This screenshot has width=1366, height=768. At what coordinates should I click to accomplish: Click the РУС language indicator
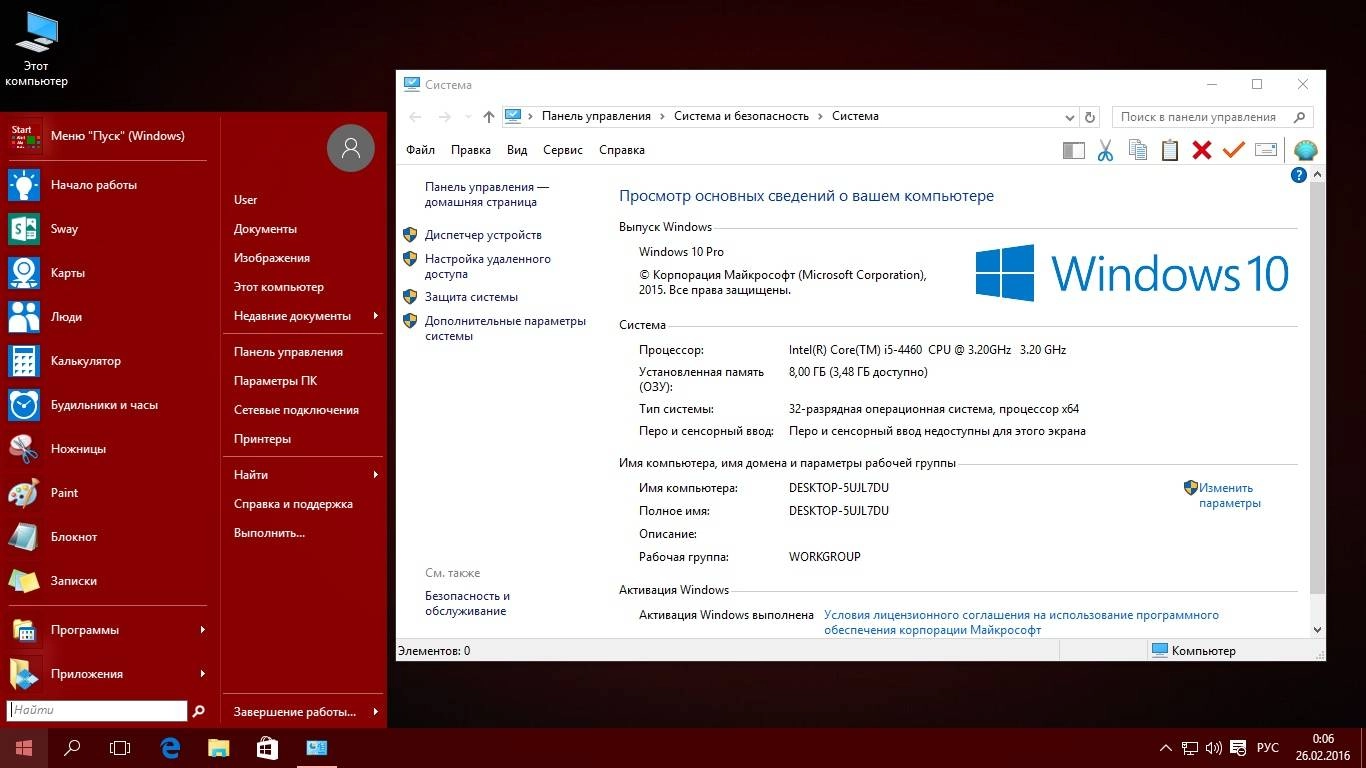click(1267, 748)
